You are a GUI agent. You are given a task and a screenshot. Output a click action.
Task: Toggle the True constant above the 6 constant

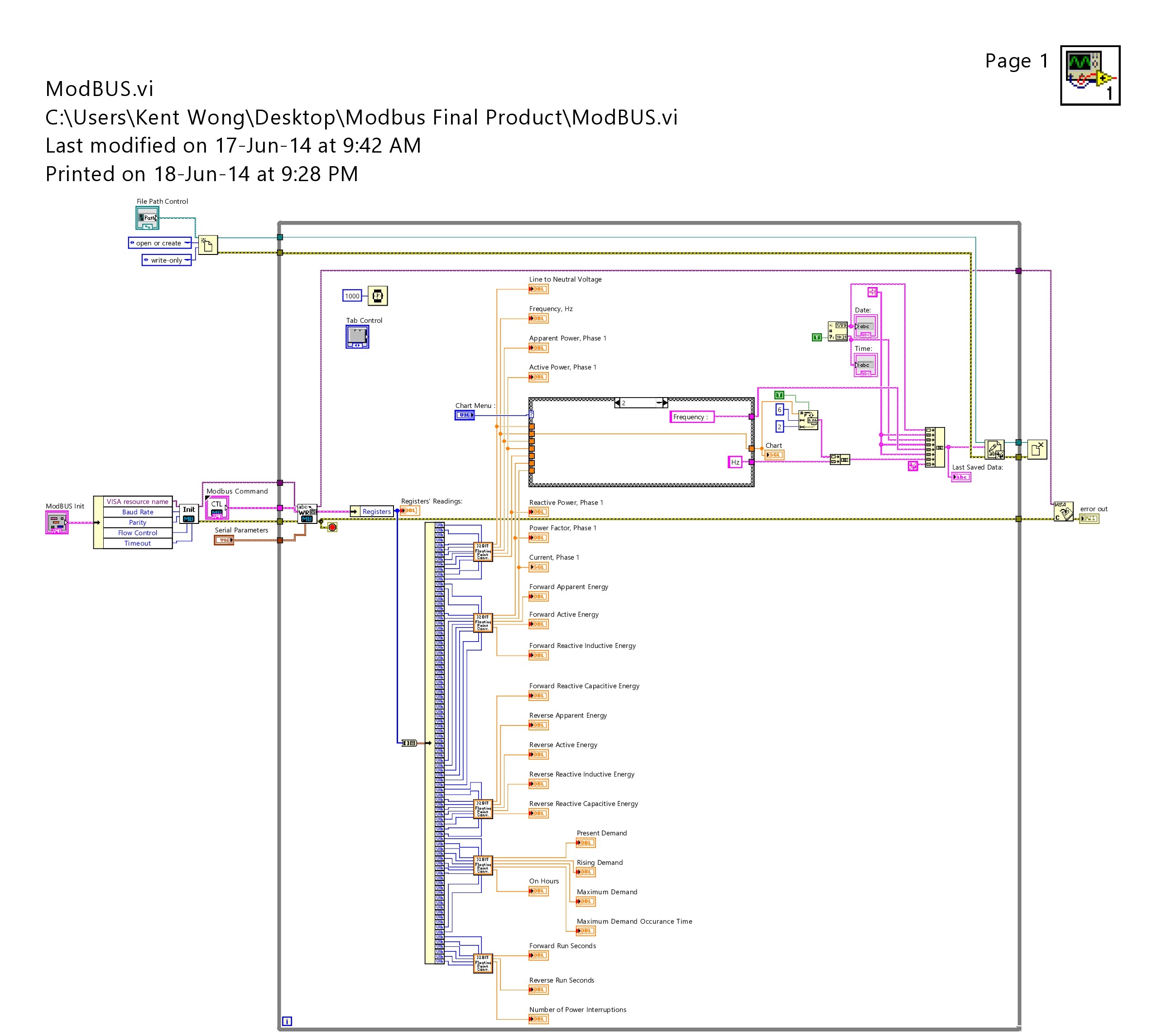click(780, 396)
